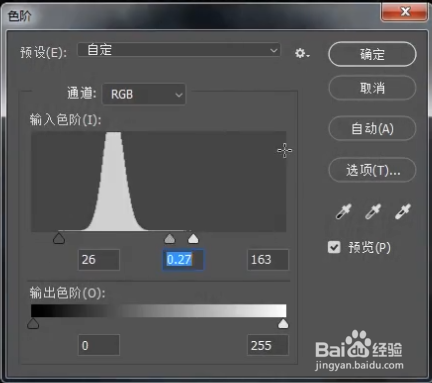Open 选项(T)... settings
Image resolution: width=432 pixels, height=383 pixels.
pos(372,170)
